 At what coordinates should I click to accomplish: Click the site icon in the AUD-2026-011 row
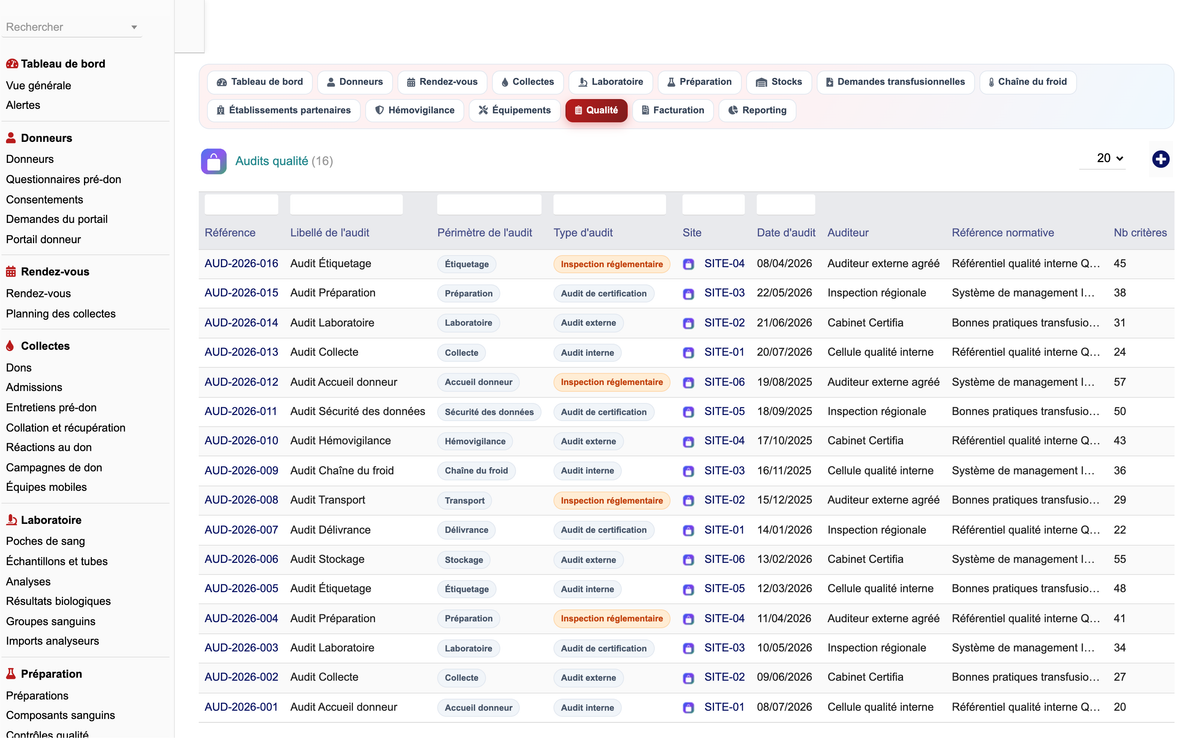pos(688,412)
